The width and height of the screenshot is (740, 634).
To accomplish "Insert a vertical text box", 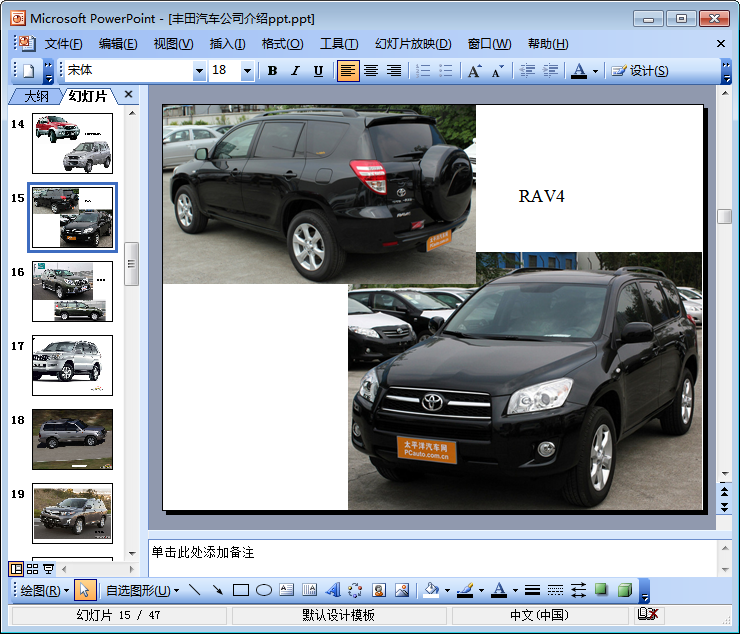I will click(x=310, y=590).
